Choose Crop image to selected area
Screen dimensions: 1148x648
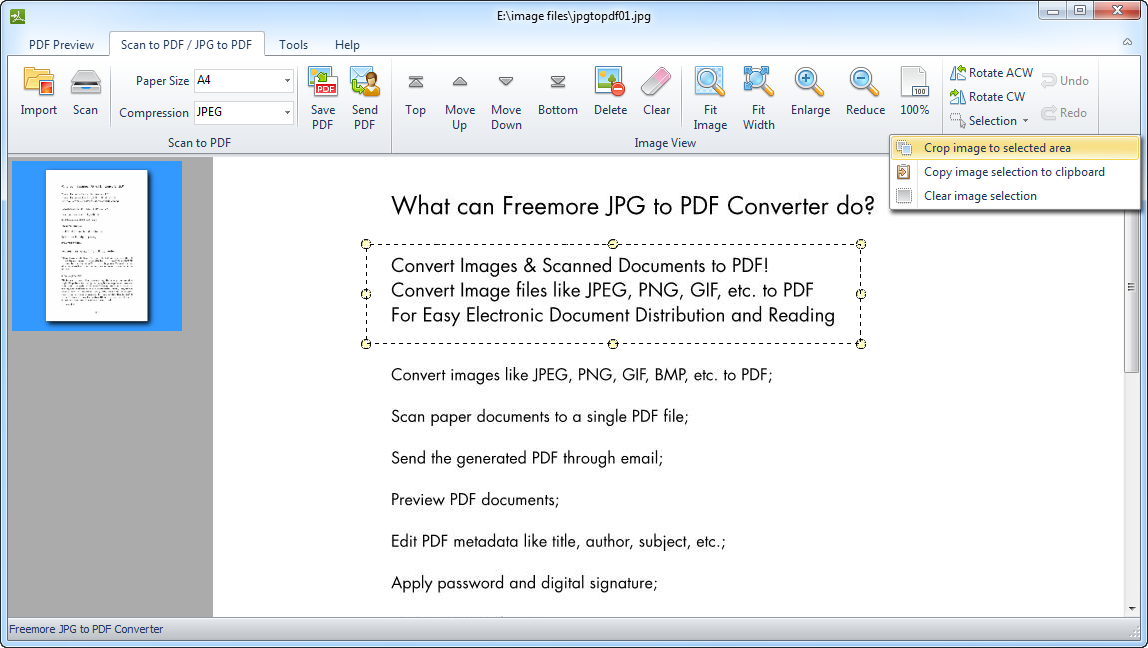tap(1015, 148)
